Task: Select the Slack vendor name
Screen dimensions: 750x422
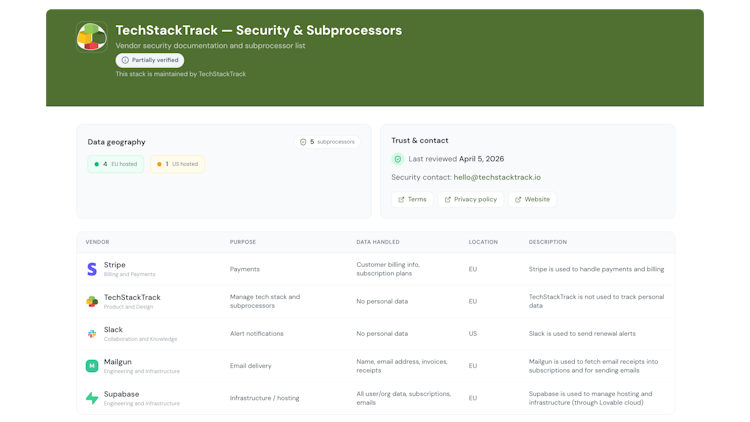Action: tap(113, 330)
